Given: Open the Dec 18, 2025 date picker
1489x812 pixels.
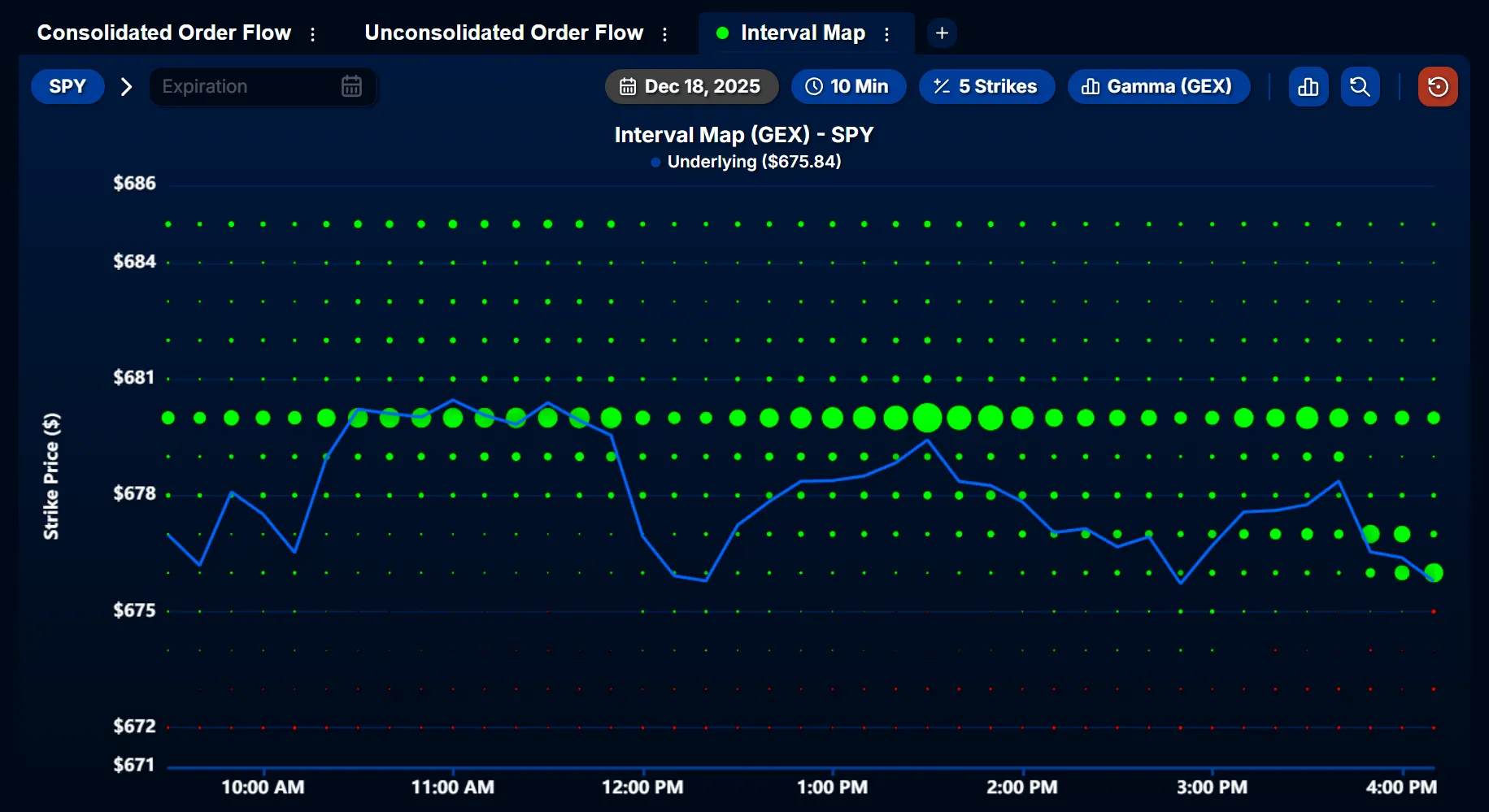Looking at the screenshot, I should [691, 85].
